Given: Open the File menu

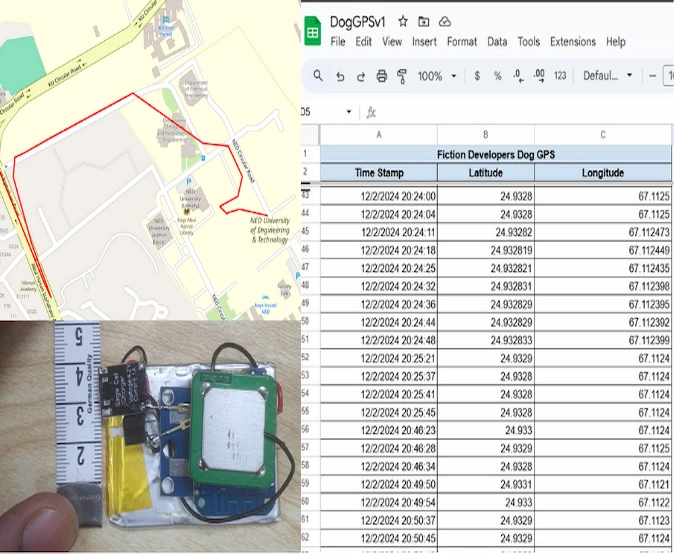Looking at the screenshot, I should (337, 42).
